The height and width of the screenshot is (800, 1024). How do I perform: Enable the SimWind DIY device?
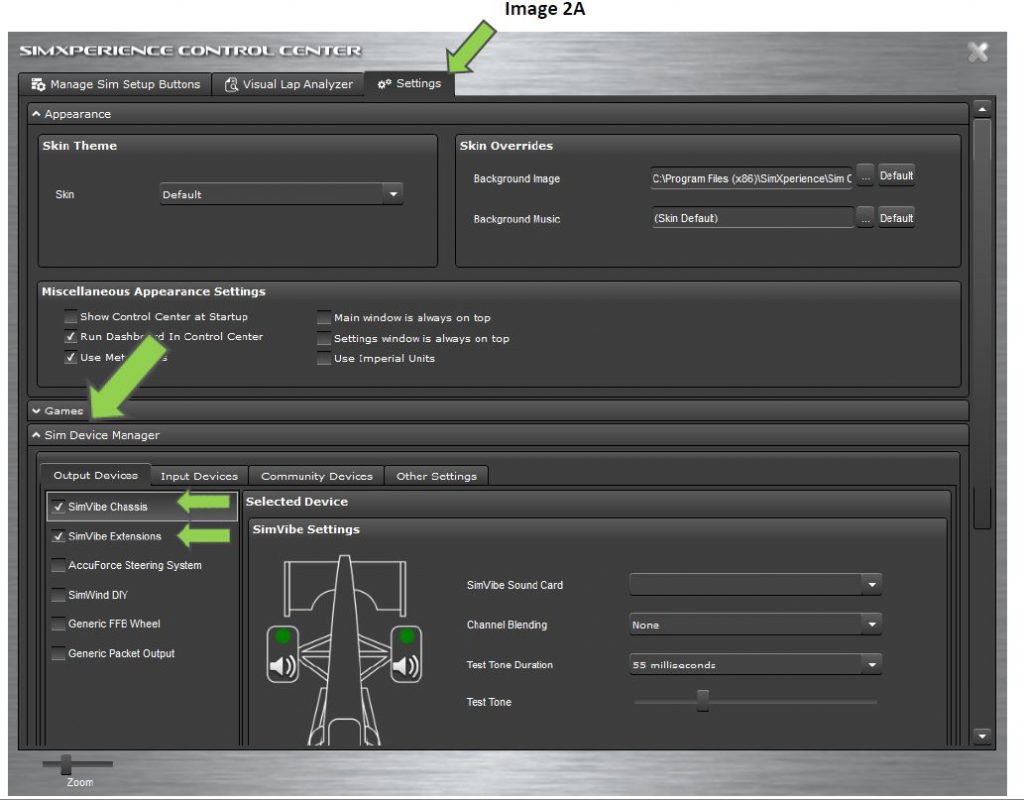[x=58, y=595]
